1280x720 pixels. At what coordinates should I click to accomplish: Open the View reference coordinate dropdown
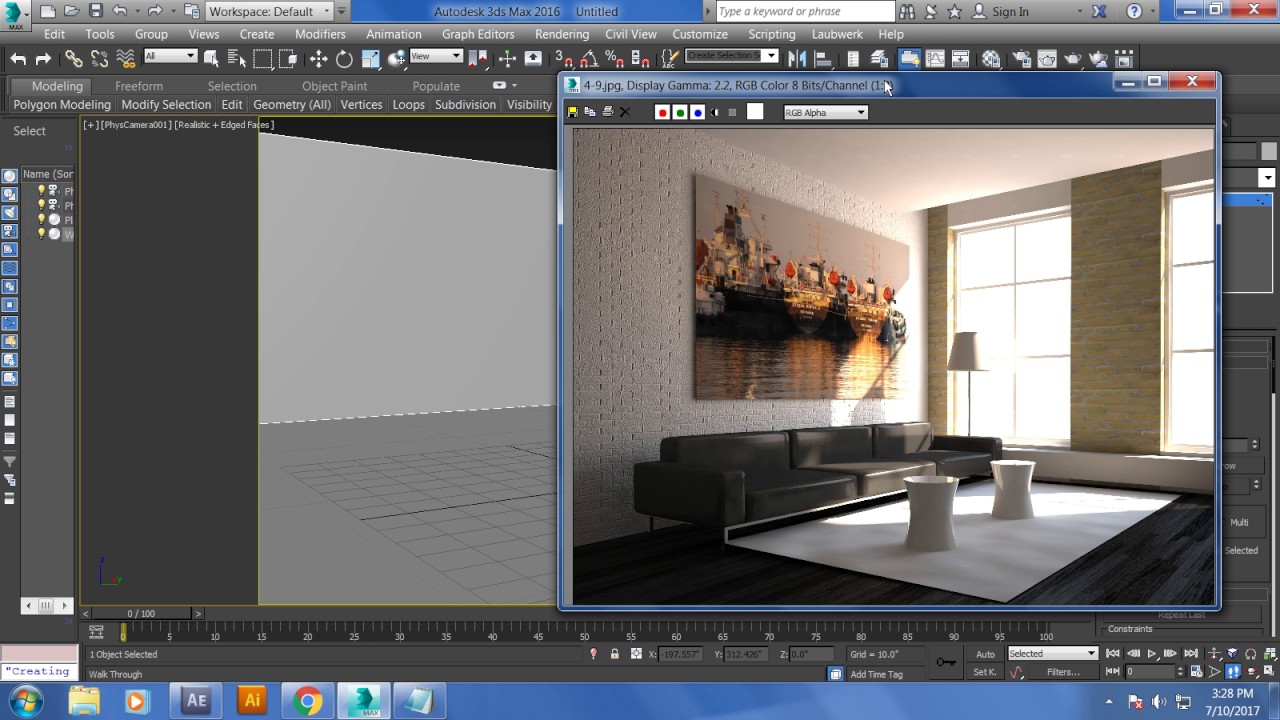[x=436, y=56]
